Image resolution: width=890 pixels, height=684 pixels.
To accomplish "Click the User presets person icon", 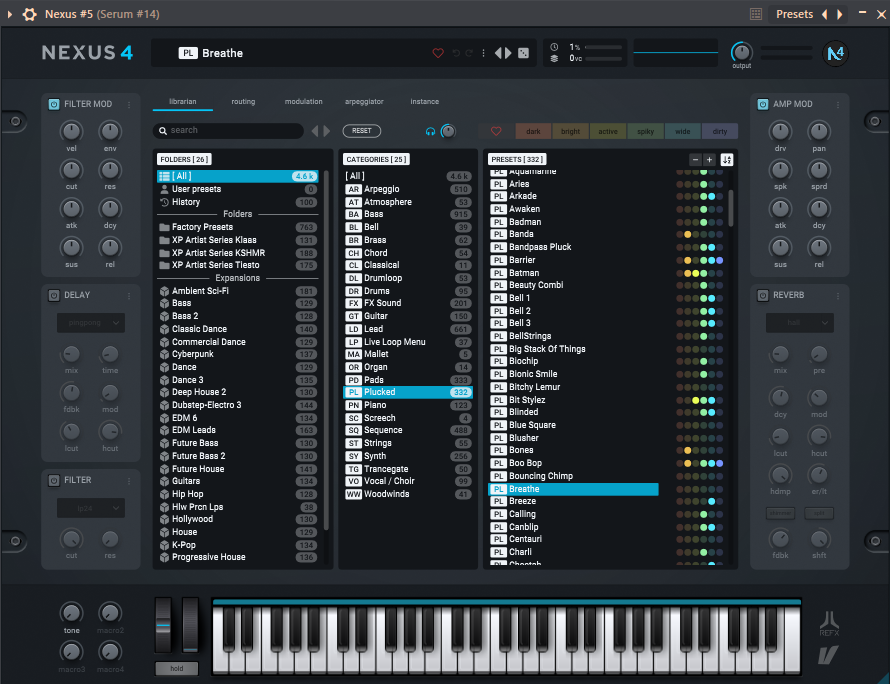I will click(x=165, y=189).
